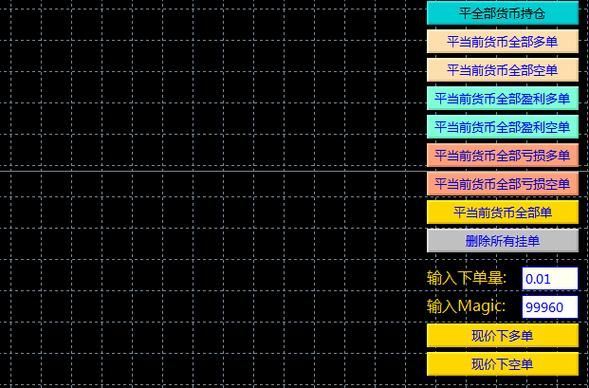This screenshot has height=388, width=589.
Task: Delete all pending orders with 删除所有挂单
Action: pos(503,240)
